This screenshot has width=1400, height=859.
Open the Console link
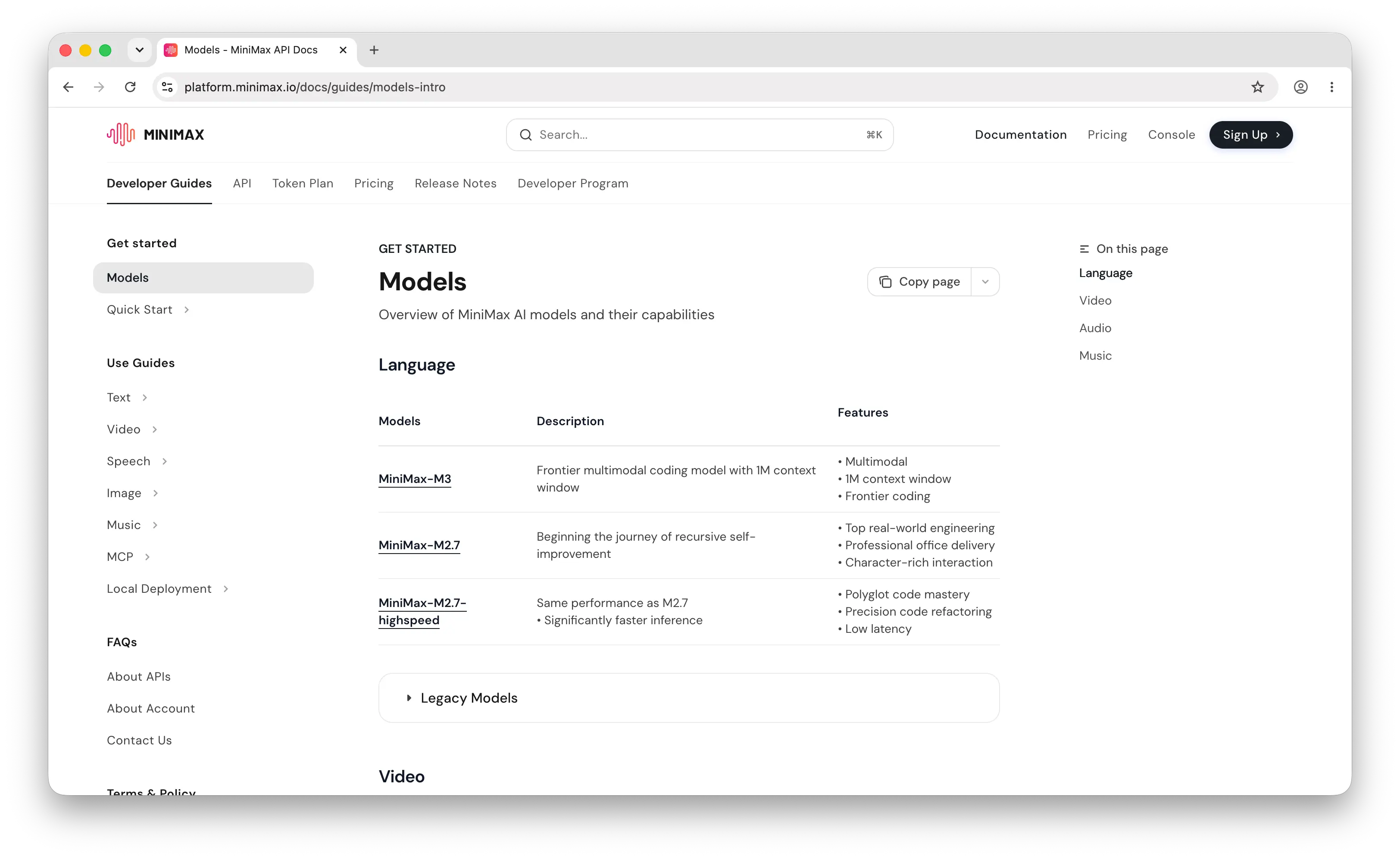[x=1172, y=135]
